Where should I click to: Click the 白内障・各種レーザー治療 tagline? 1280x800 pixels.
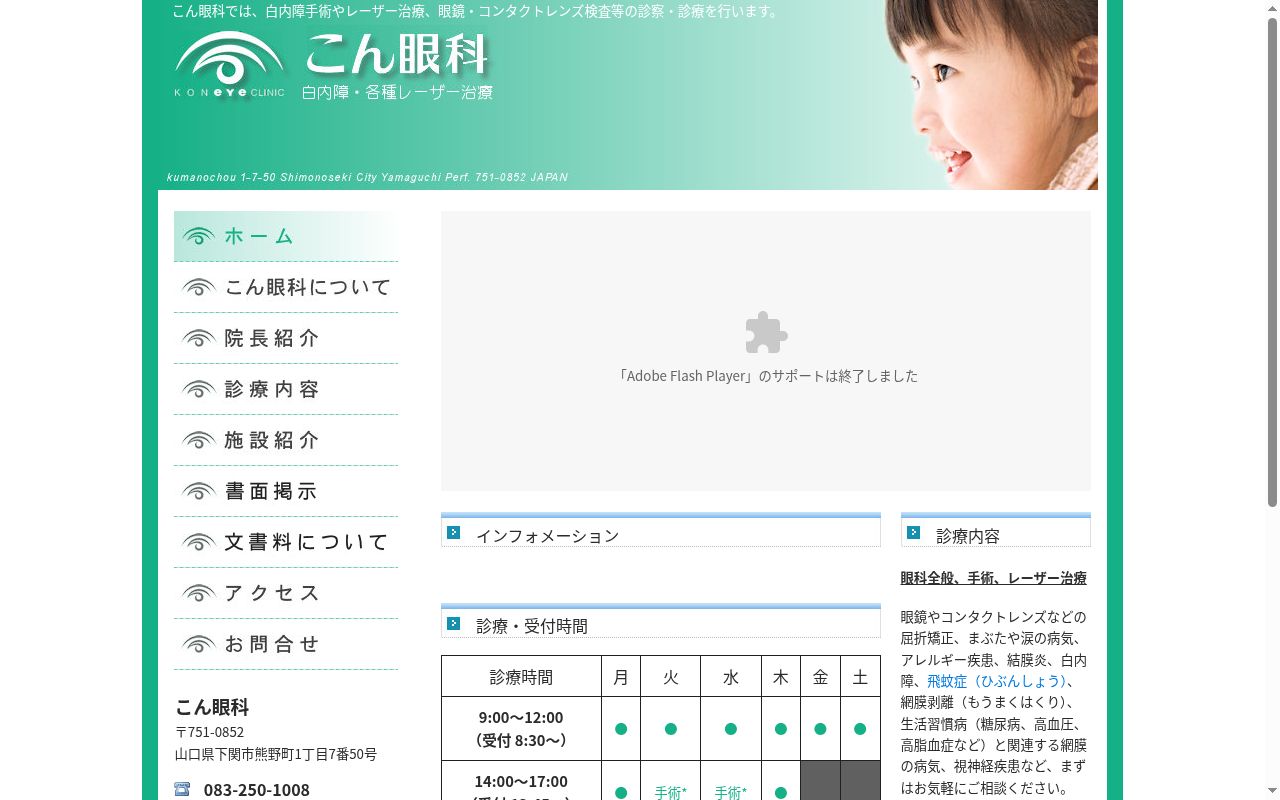tap(397, 92)
